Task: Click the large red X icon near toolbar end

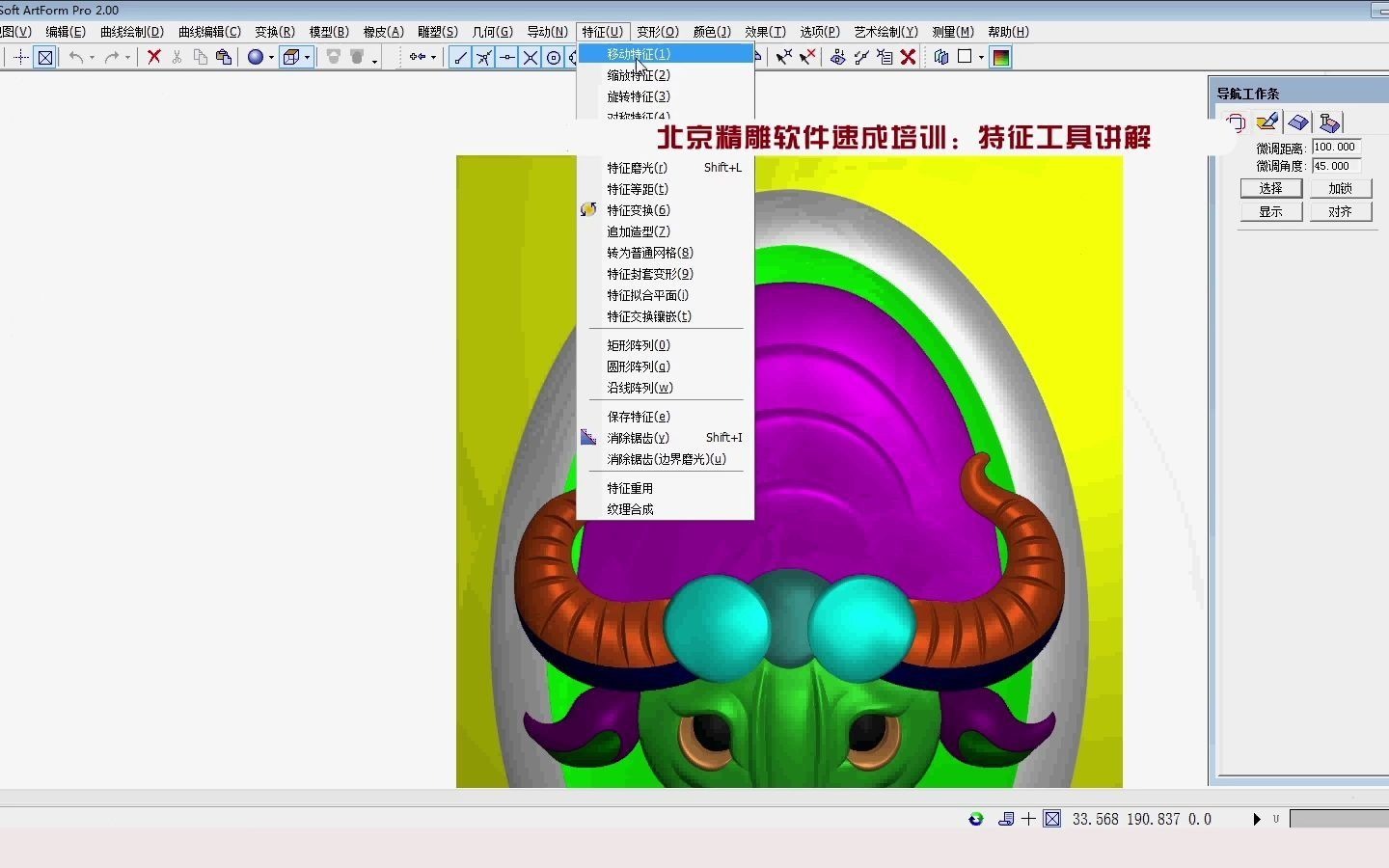Action: click(x=908, y=57)
